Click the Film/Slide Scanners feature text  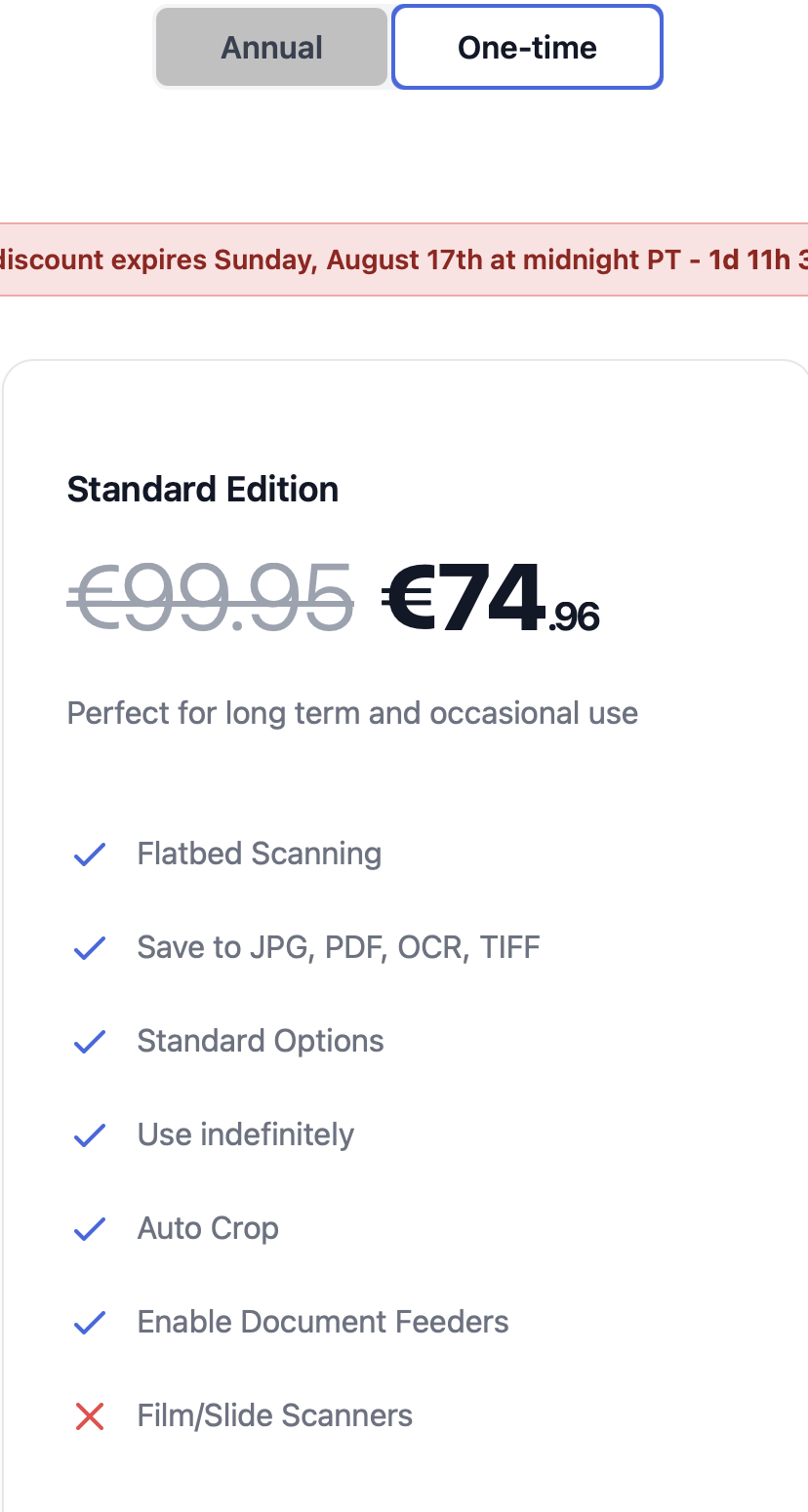point(275,1415)
